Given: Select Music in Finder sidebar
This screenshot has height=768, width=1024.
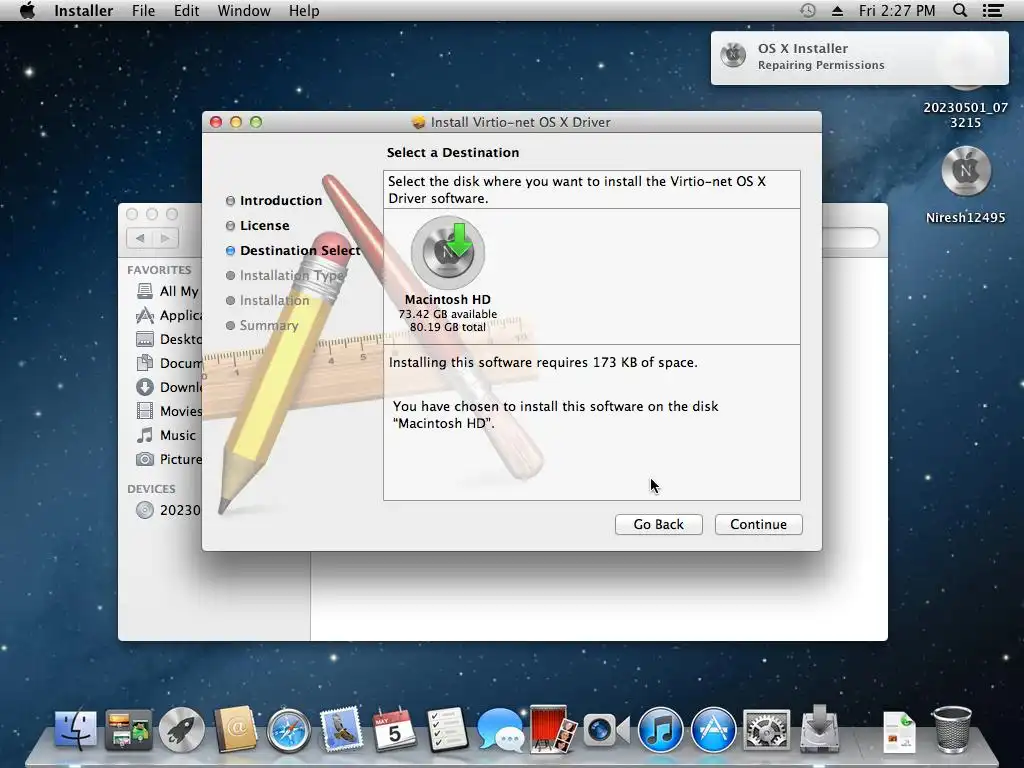Looking at the screenshot, I should (166, 435).
